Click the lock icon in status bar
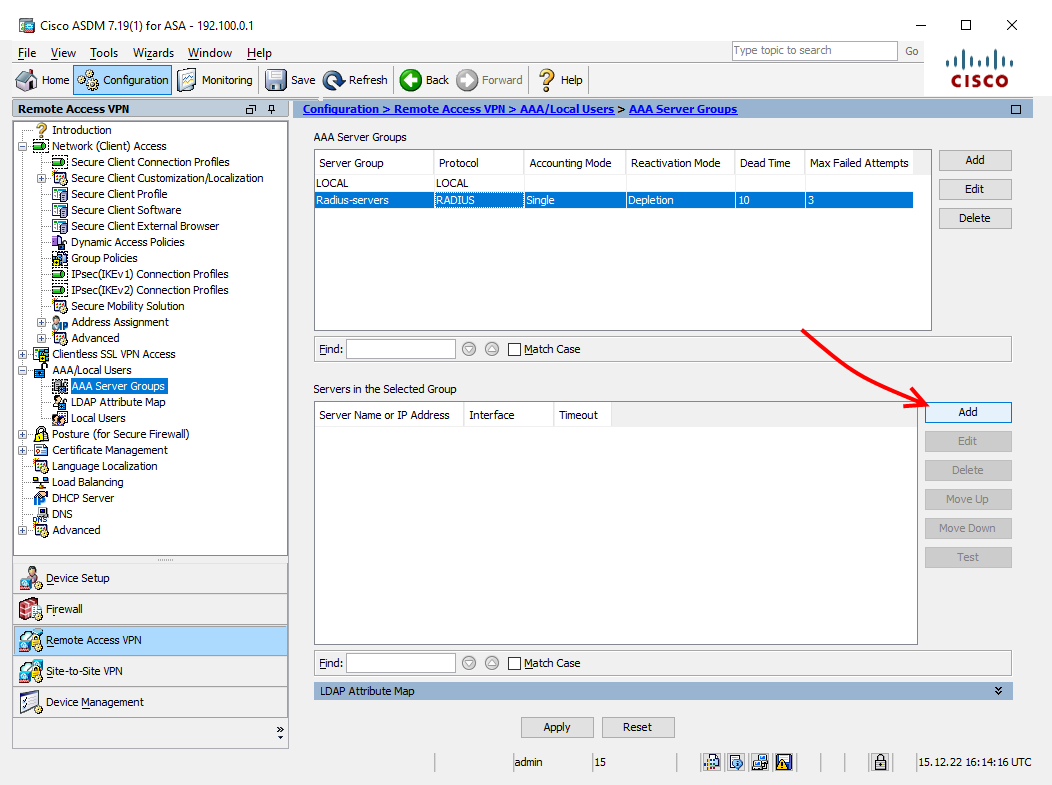Screen dimensions: 1052x785 [x=880, y=762]
